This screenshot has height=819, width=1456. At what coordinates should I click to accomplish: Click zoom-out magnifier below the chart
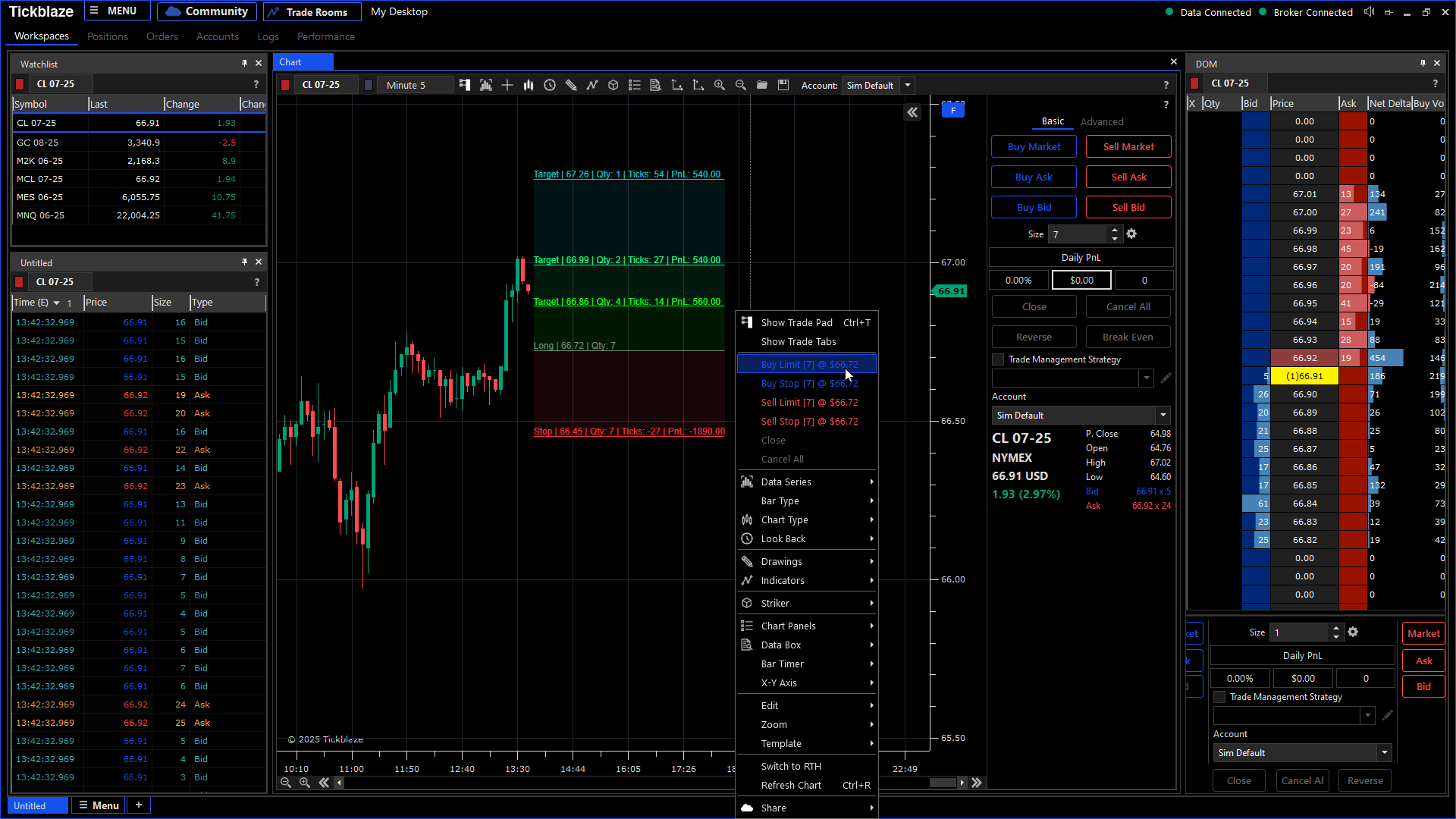point(286,783)
